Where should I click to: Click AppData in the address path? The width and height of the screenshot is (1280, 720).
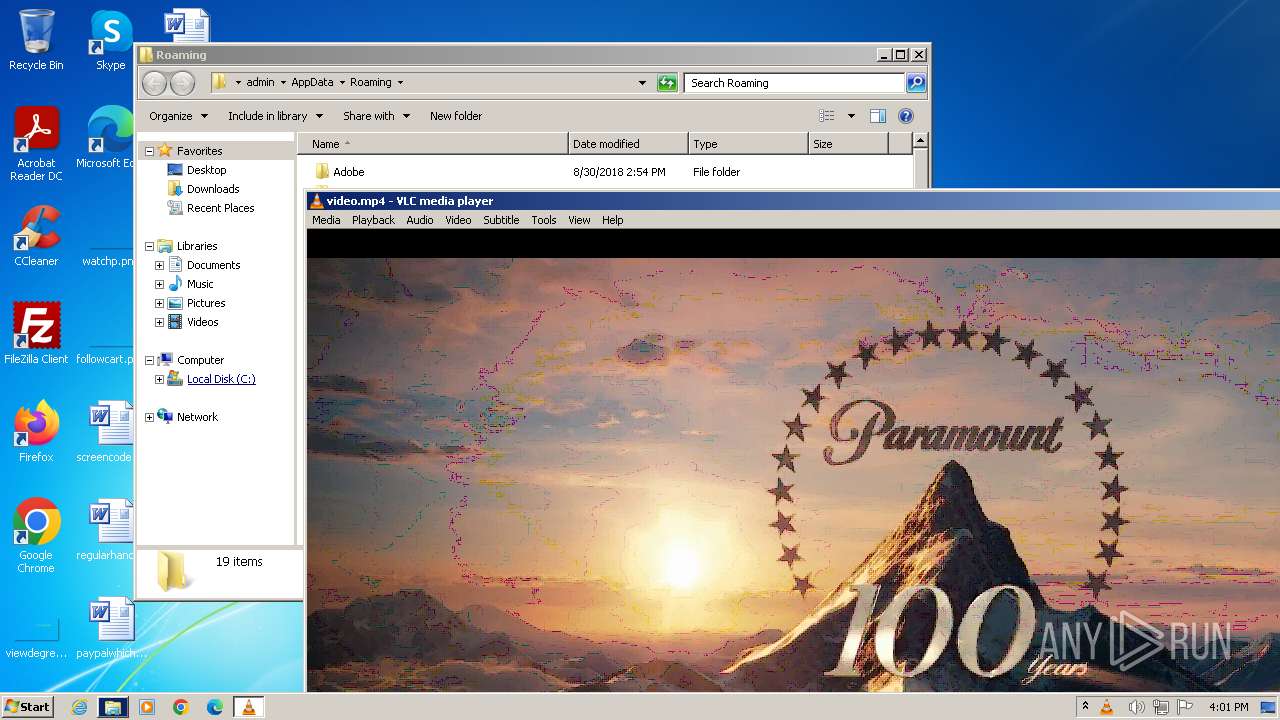pos(312,83)
